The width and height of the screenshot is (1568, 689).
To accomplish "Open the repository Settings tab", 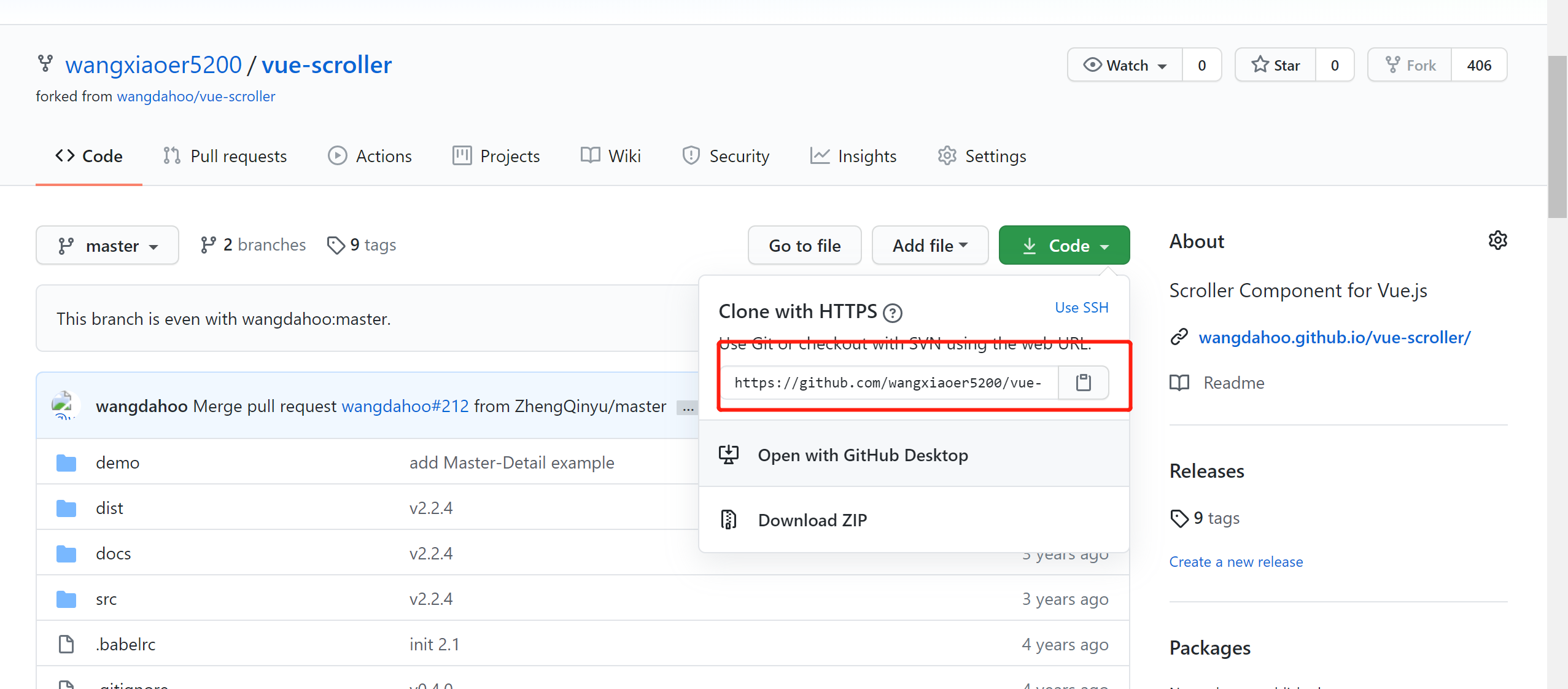I will tap(982, 156).
